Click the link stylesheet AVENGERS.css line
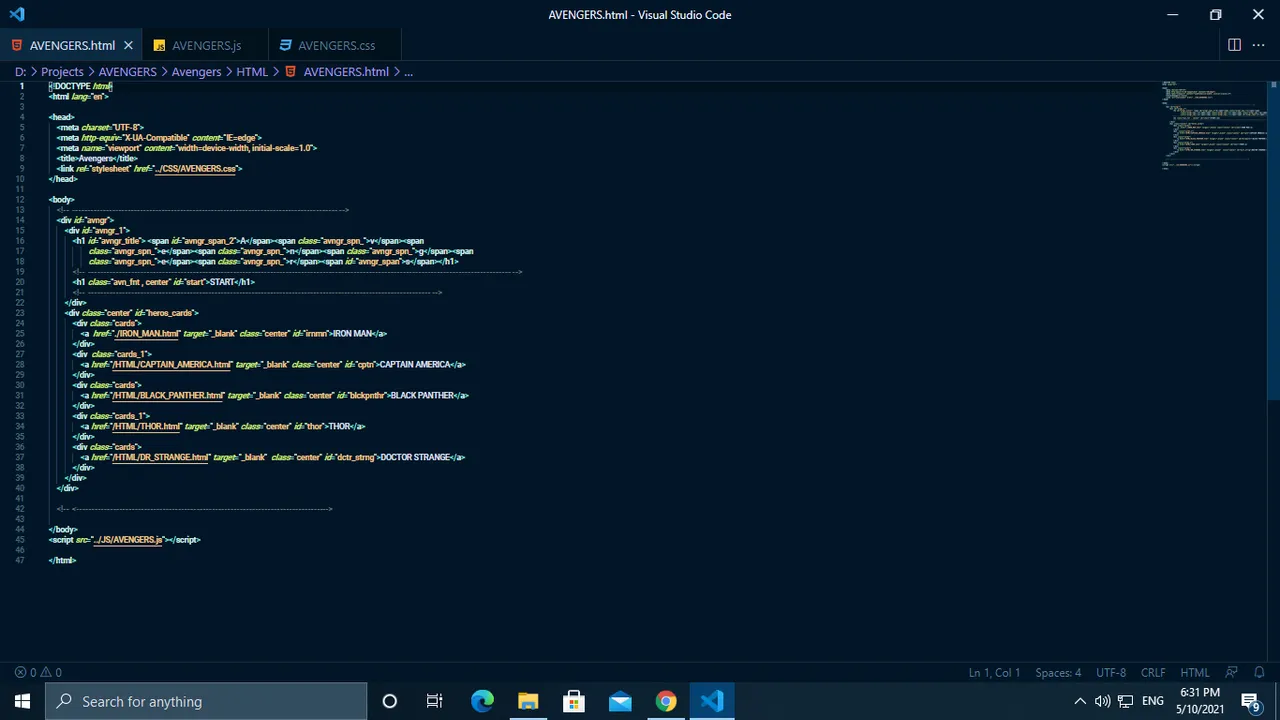Viewport: 1280px width, 720px height. pyautogui.click(x=150, y=169)
